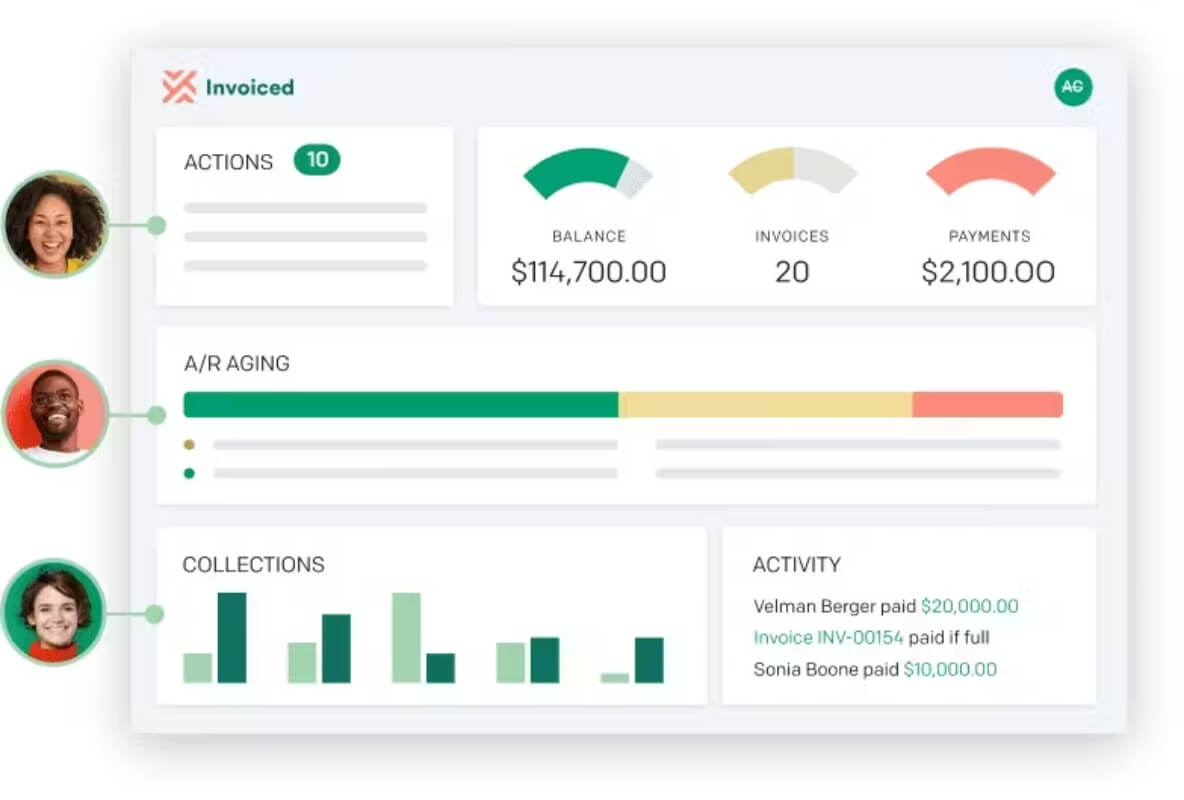This screenshot has width=1184, height=800.
Task: Click the green segment of A/R Aging bar
Action: (x=401, y=405)
